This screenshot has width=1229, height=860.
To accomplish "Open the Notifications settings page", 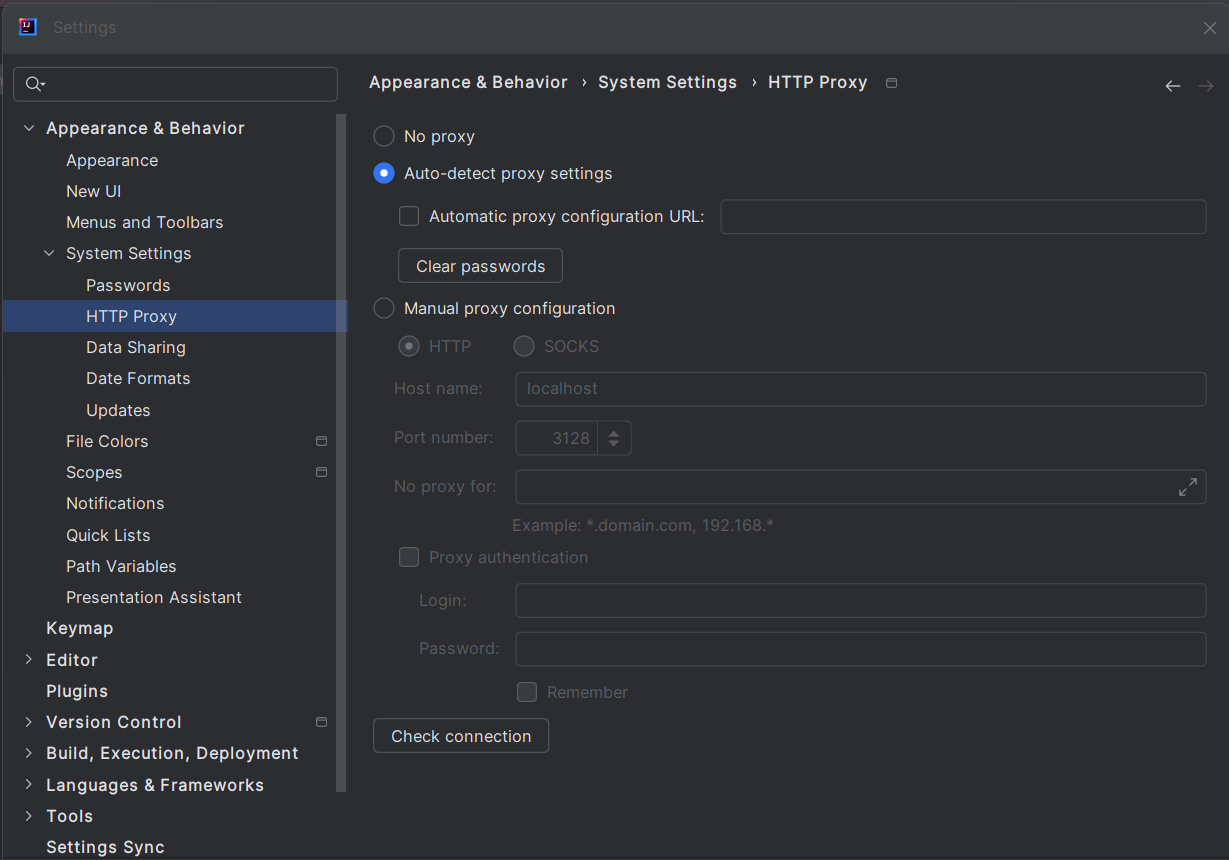I will pos(115,503).
